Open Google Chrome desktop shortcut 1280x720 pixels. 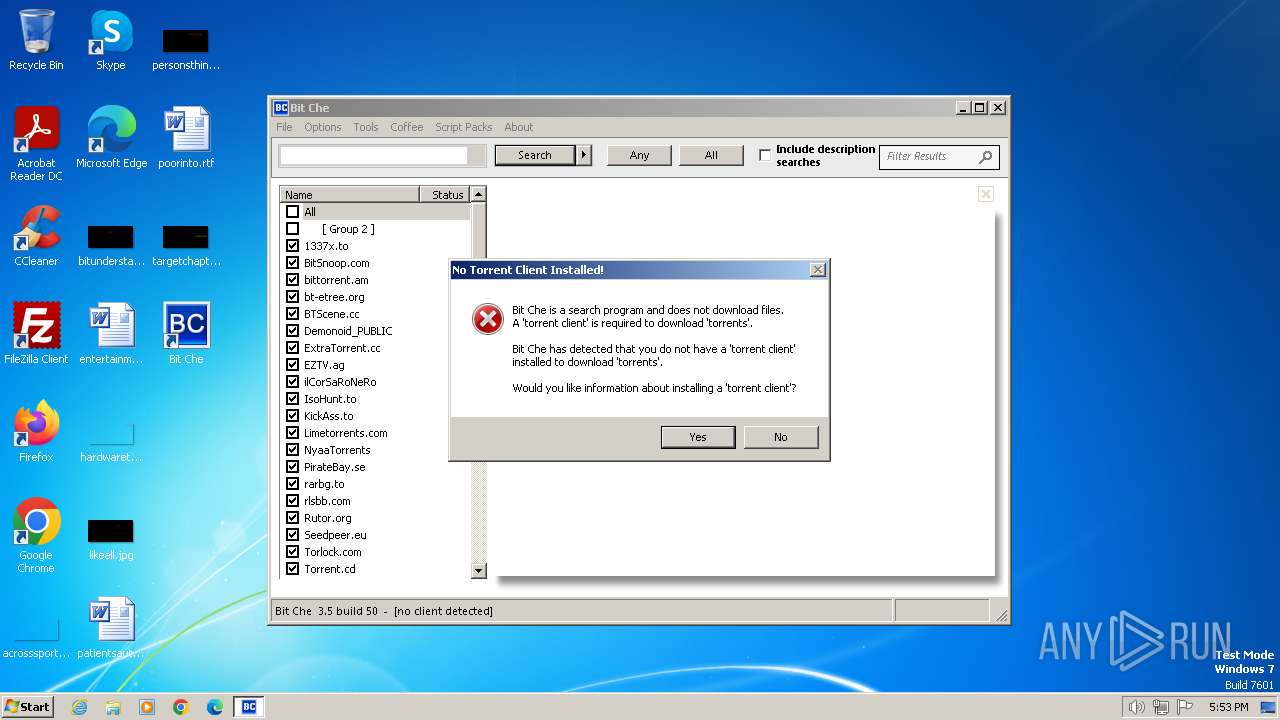(x=36, y=535)
